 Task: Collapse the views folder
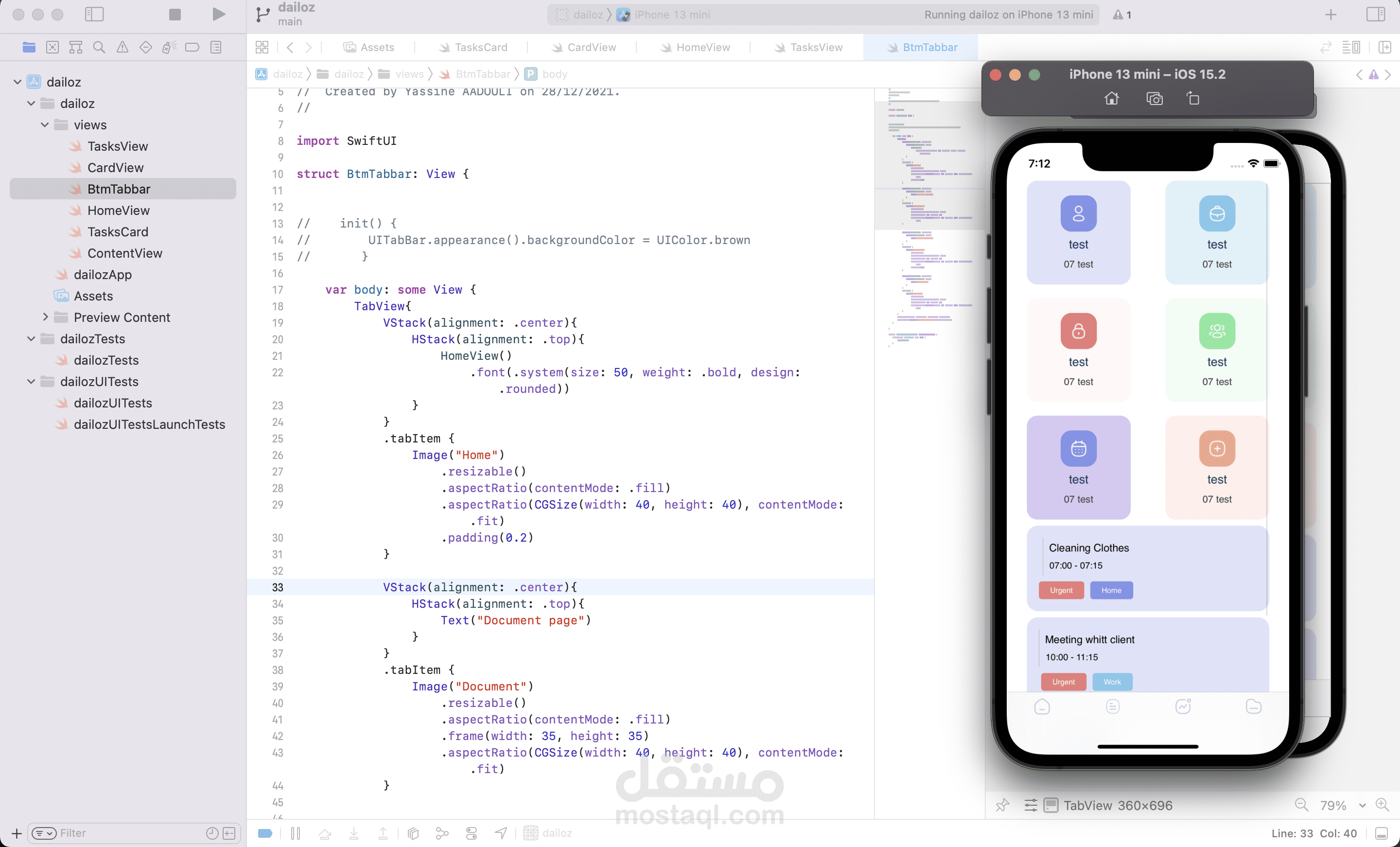[x=45, y=124]
